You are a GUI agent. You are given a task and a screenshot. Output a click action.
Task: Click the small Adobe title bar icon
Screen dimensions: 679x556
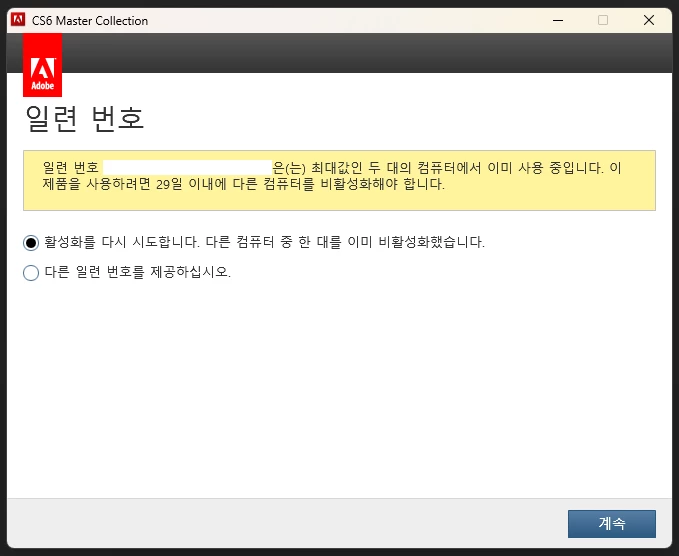(x=18, y=20)
